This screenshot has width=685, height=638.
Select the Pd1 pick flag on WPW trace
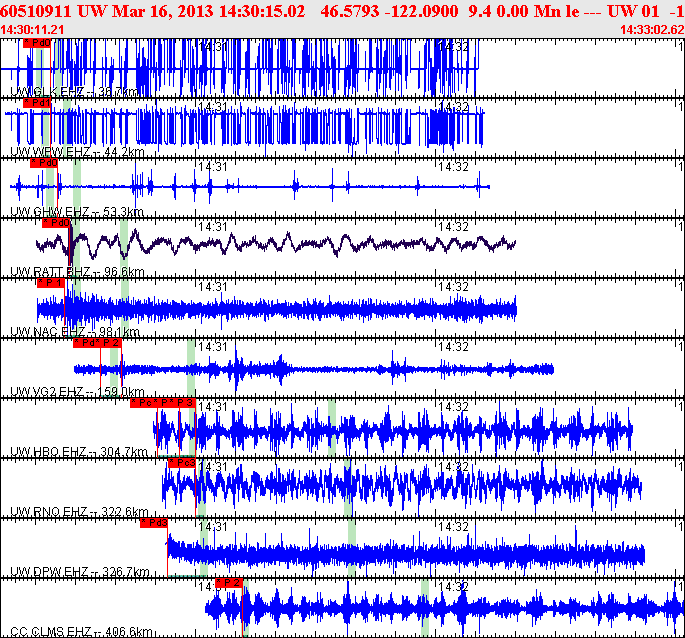click(x=37, y=103)
